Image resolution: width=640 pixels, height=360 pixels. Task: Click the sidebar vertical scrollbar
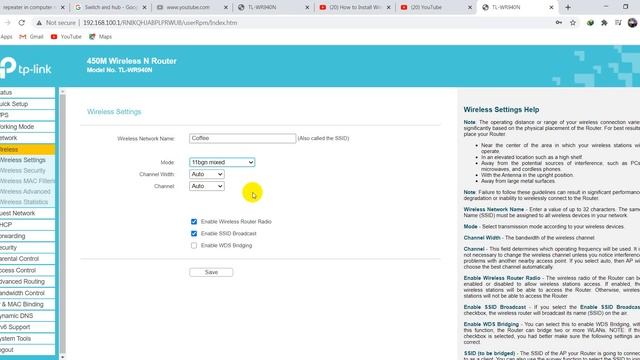[x=62, y=224]
